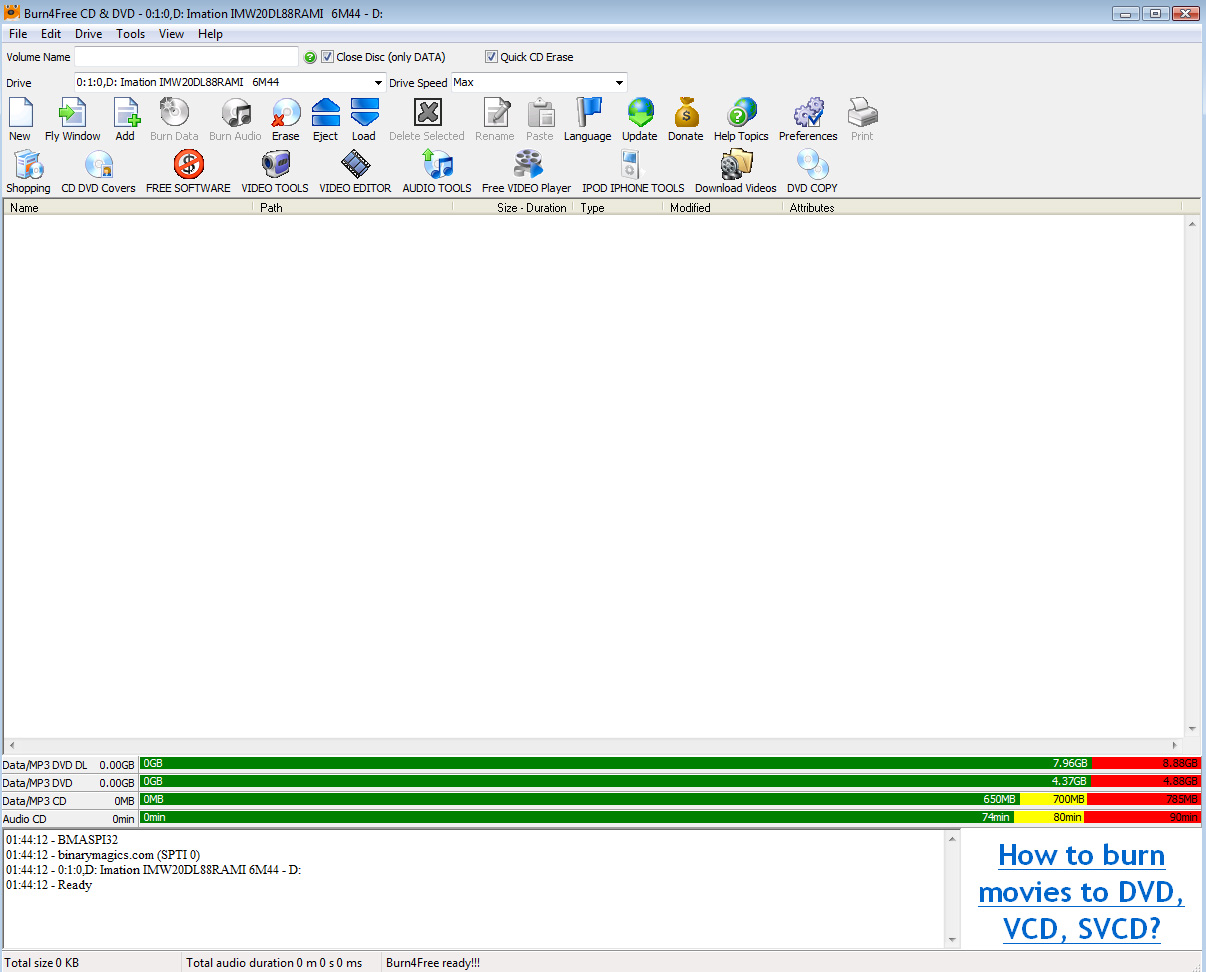Click the Data/MP3 DVD capacity bar
This screenshot has height=972, width=1206.
[670, 782]
